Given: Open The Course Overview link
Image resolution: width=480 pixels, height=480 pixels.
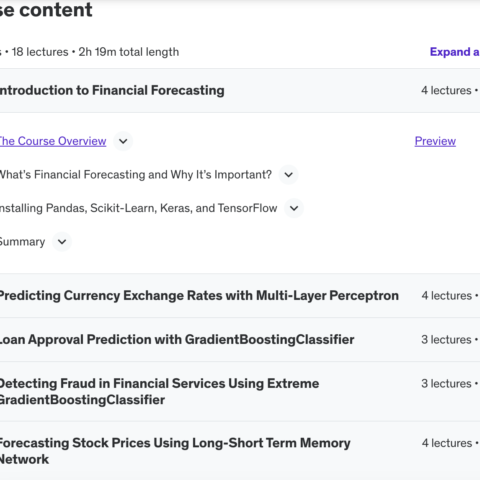Looking at the screenshot, I should (x=53, y=141).
